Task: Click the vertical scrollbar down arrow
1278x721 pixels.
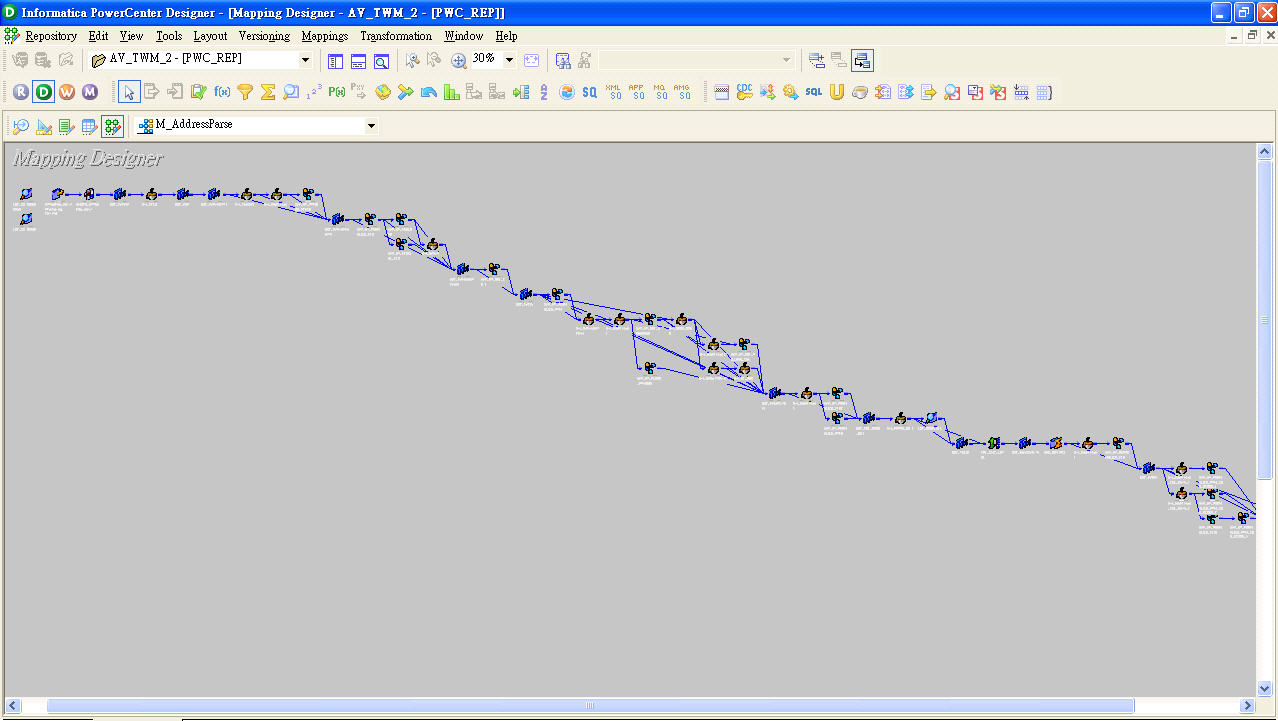Action: (x=1265, y=689)
